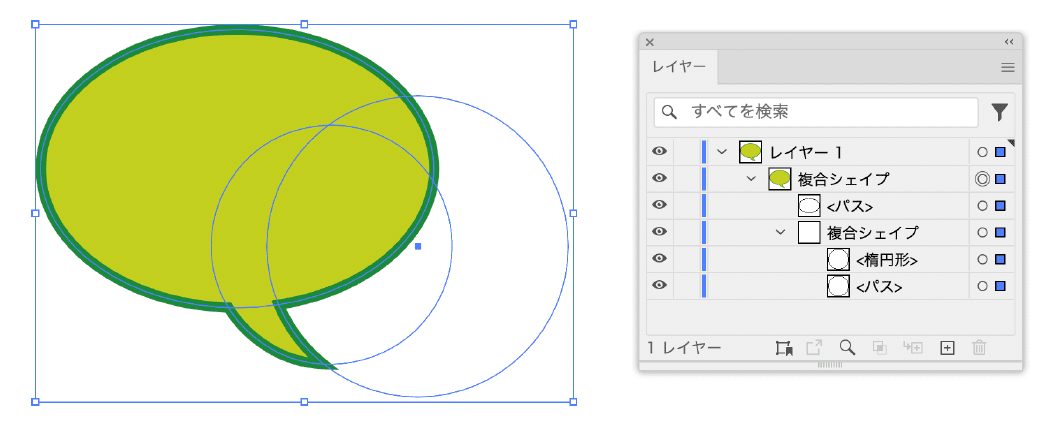This screenshot has width=1058, height=438.
Task: Click the Make/Release Clipping Mask icon
Action: click(880, 348)
